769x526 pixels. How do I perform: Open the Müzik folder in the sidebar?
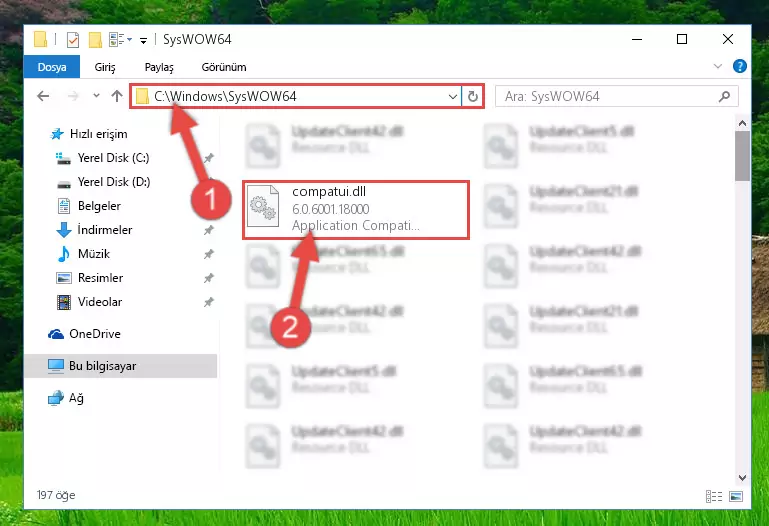pyautogui.click(x=93, y=254)
